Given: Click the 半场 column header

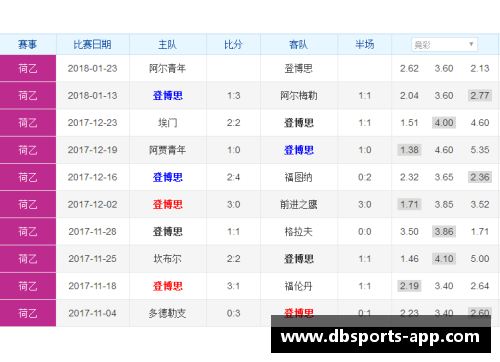Looking at the screenshot, I should [x=364, y=44].
